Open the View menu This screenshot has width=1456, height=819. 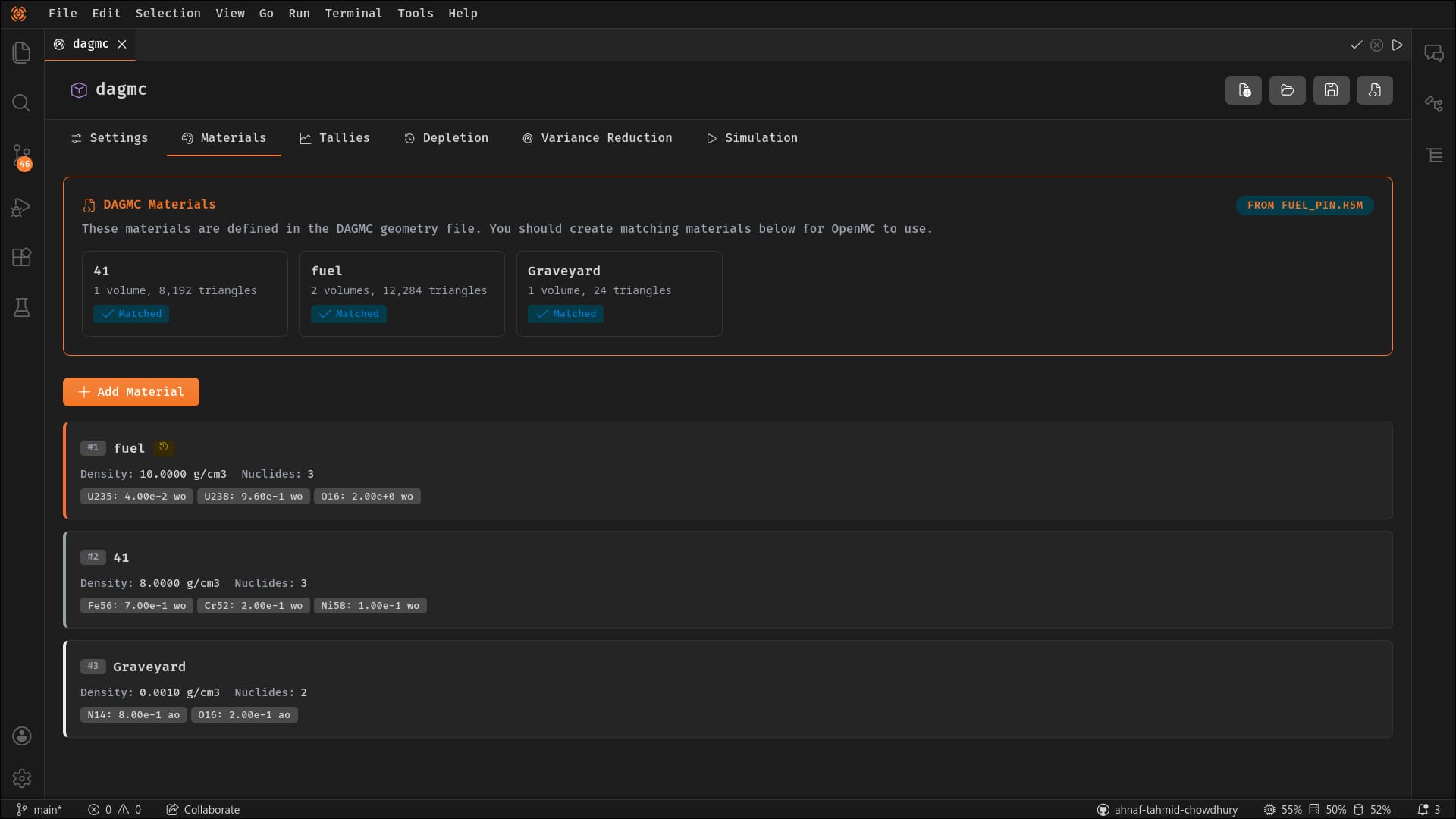tap(230, 13)
